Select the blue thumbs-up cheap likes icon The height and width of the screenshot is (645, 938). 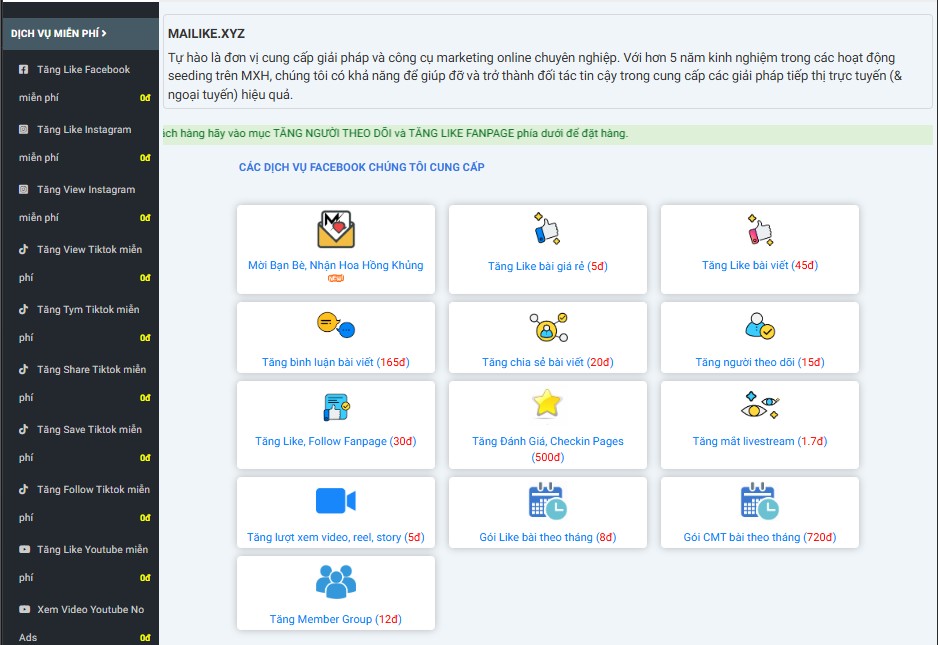pos(547,229)
